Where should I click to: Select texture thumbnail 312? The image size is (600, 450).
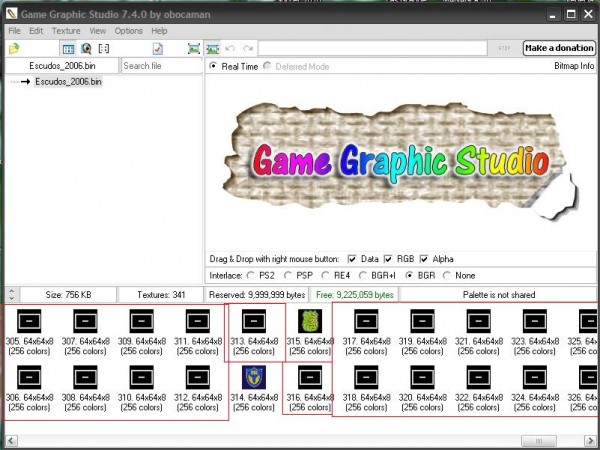pyautogui.click(x=198, y=377)
